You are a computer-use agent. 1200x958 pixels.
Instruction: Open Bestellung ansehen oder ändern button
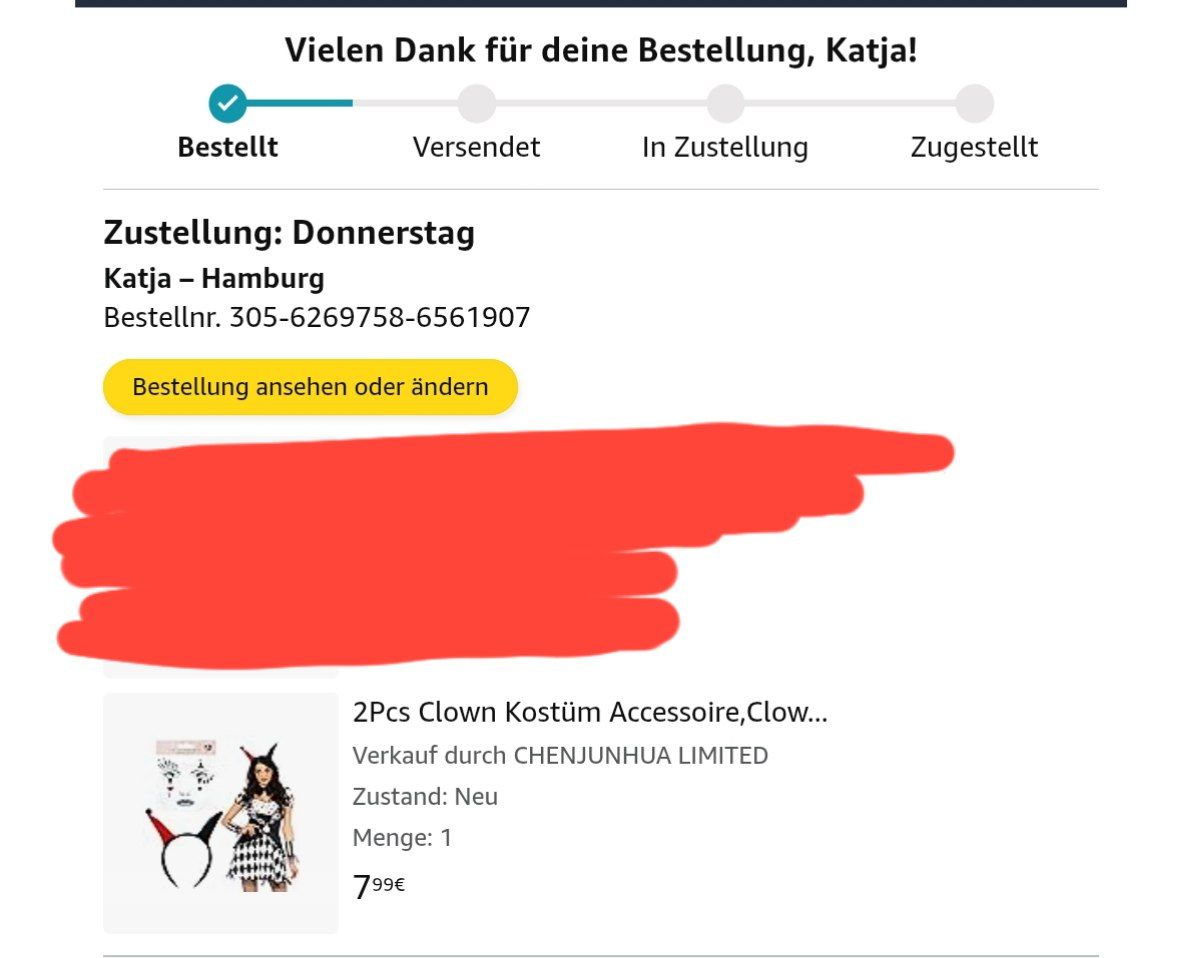310,387
